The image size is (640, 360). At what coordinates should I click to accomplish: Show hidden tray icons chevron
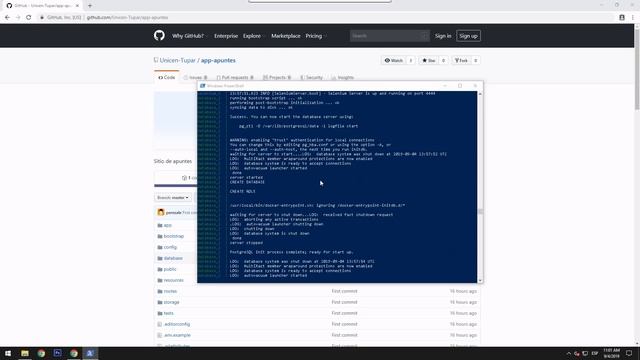(x=569, y=353)
